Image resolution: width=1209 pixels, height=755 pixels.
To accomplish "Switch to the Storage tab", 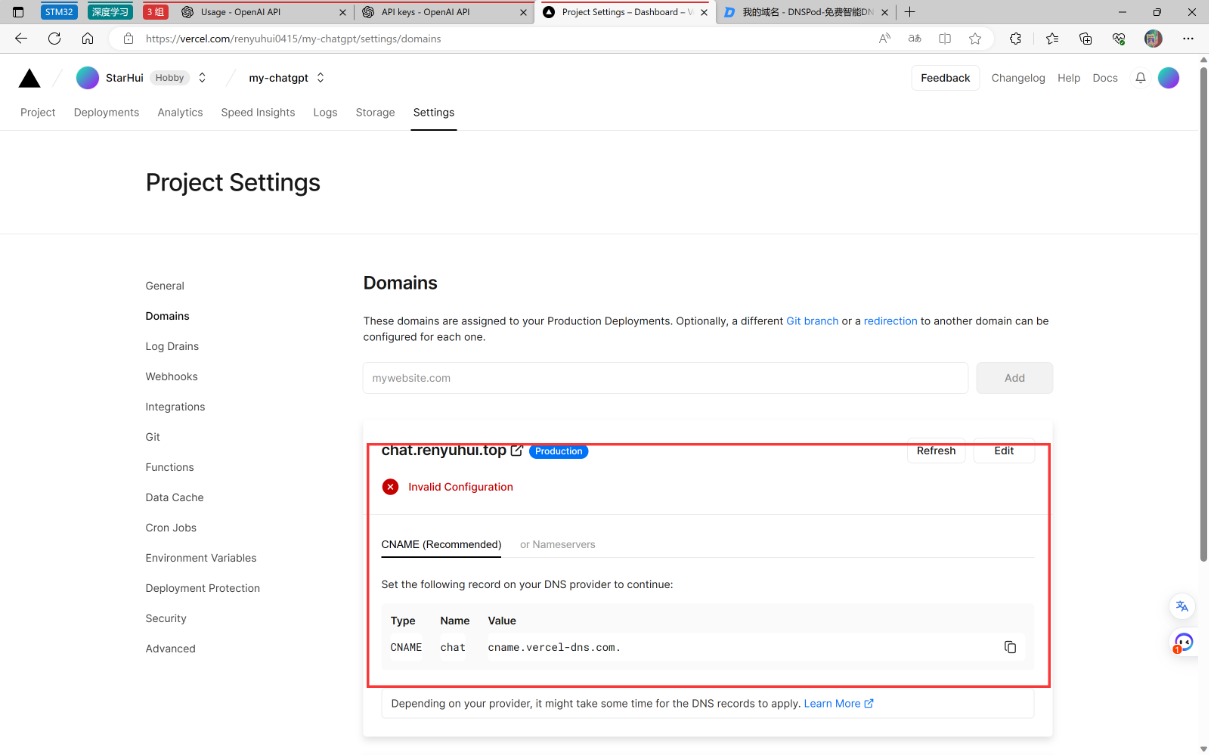I will click(x=375, y=113).
